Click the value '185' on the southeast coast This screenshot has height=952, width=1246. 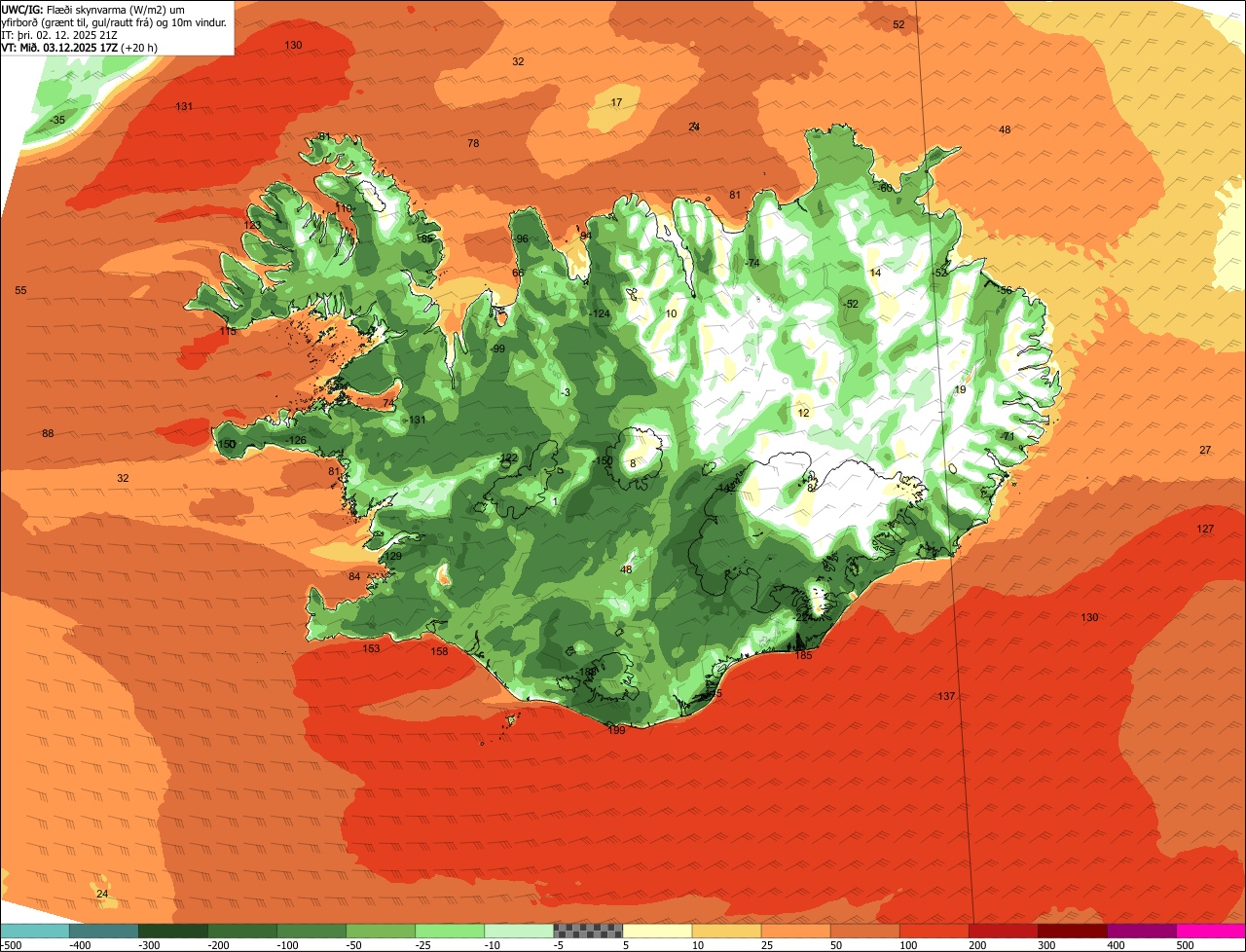pyautogui.click(x=803, y=655)
